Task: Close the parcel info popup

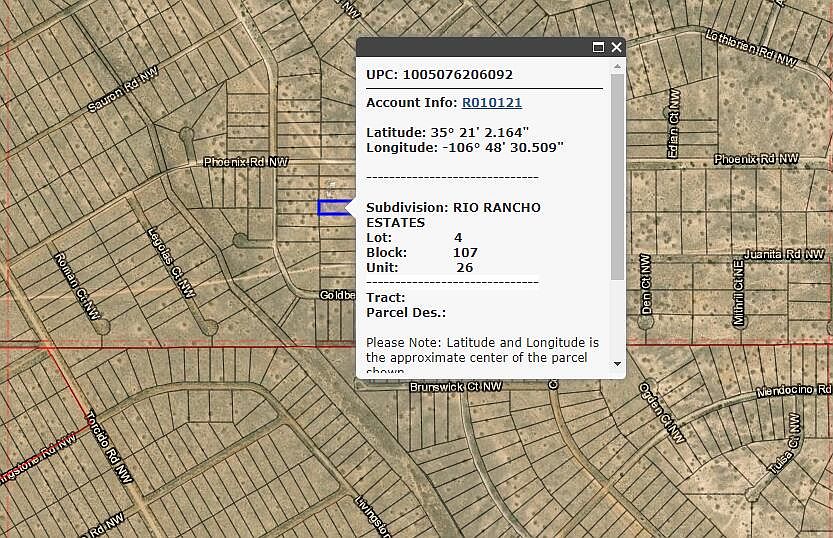Action: pyautogui.click(x=616, y=47)
